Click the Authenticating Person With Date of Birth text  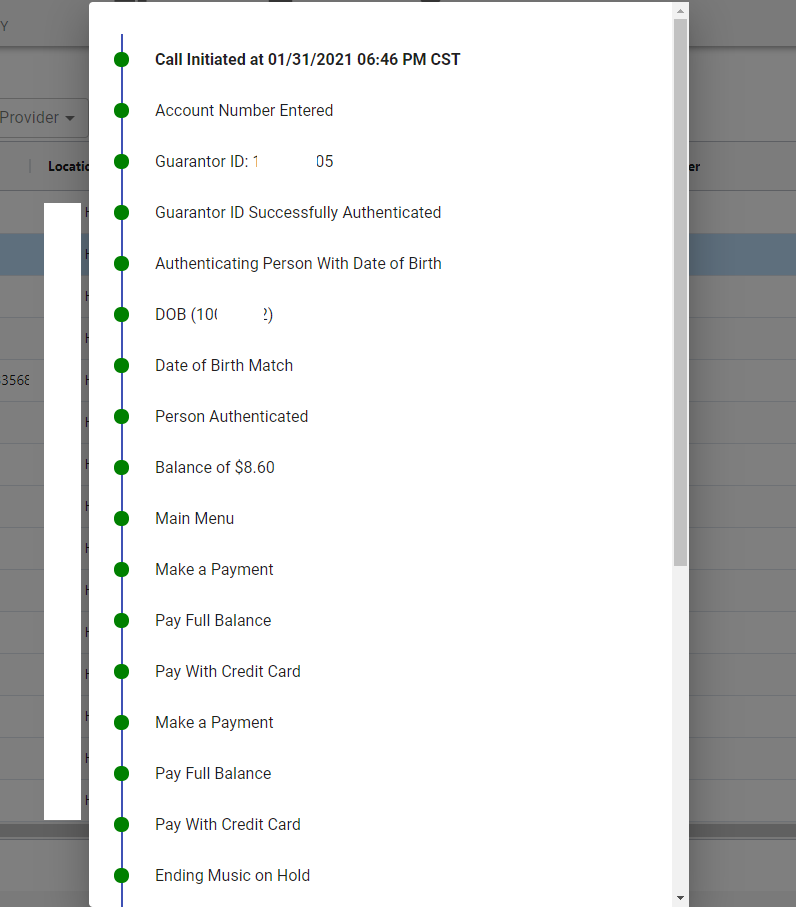[298, 264]
